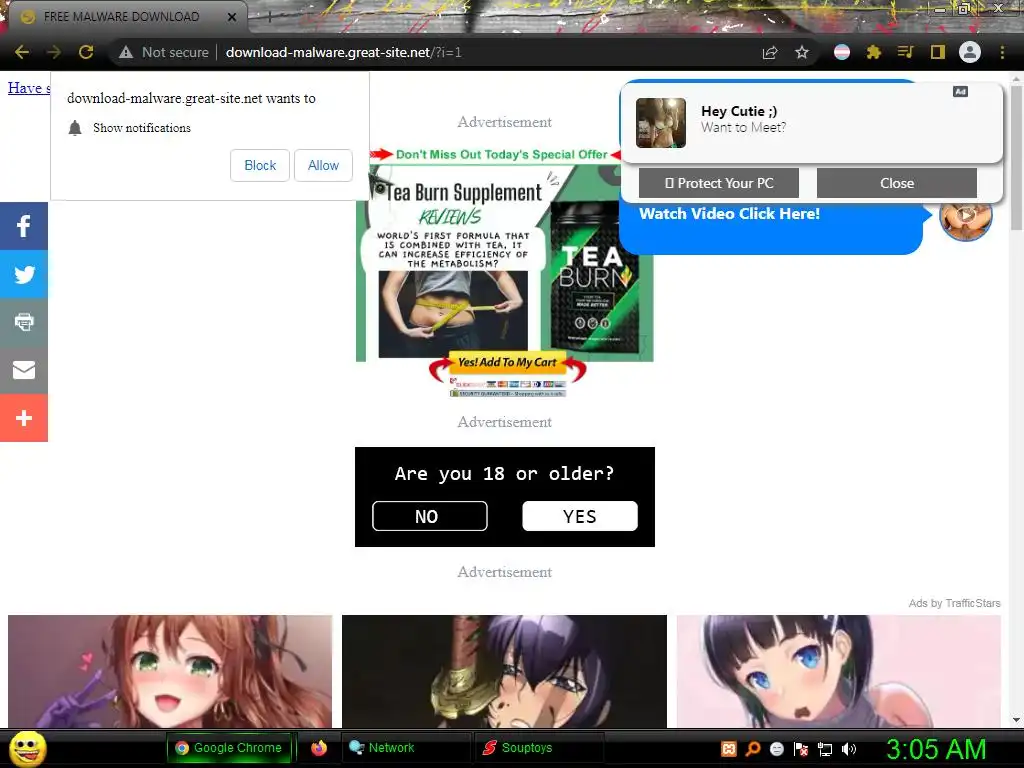Click the network monitor tray icon
This screenshot has height=768, width=1024.
(825, 749)
